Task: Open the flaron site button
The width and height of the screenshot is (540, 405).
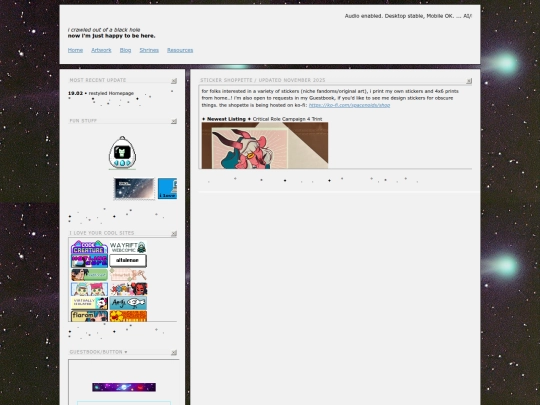Action: coord(89,316)
